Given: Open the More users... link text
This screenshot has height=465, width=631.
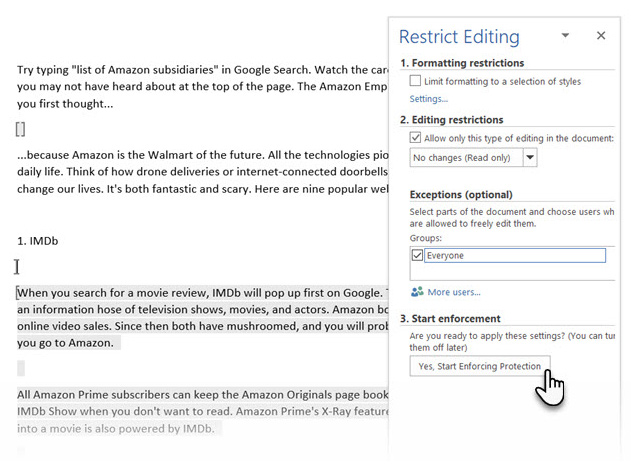Looking at the screenshot, I should (x=454, y=292).
